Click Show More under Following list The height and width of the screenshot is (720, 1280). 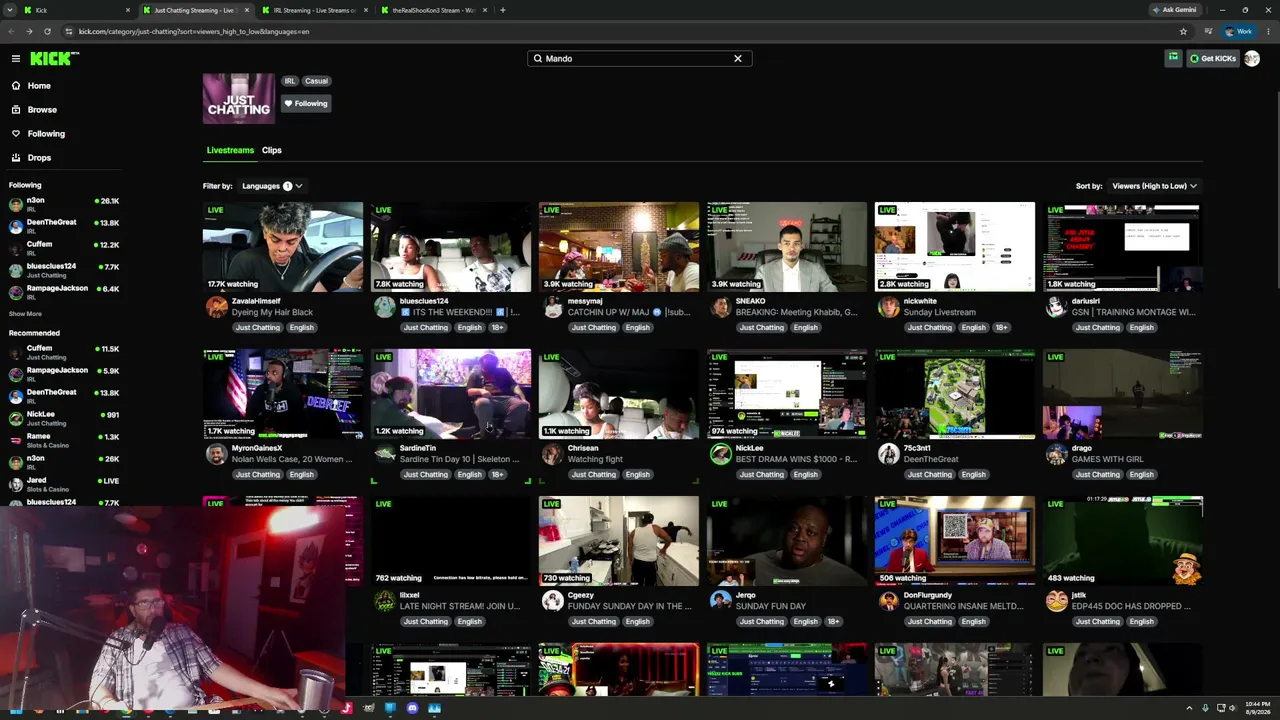coord(25,314)
